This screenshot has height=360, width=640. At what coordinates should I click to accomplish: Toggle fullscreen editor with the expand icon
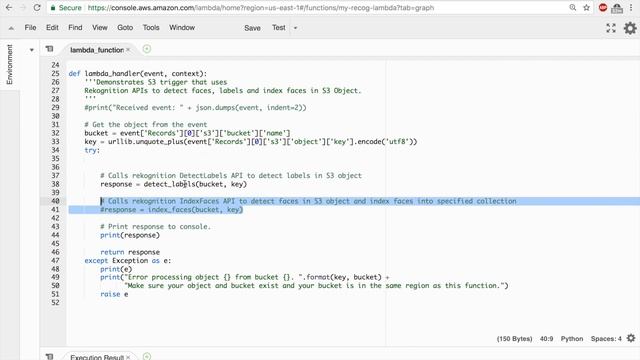[x=611, y=28]
